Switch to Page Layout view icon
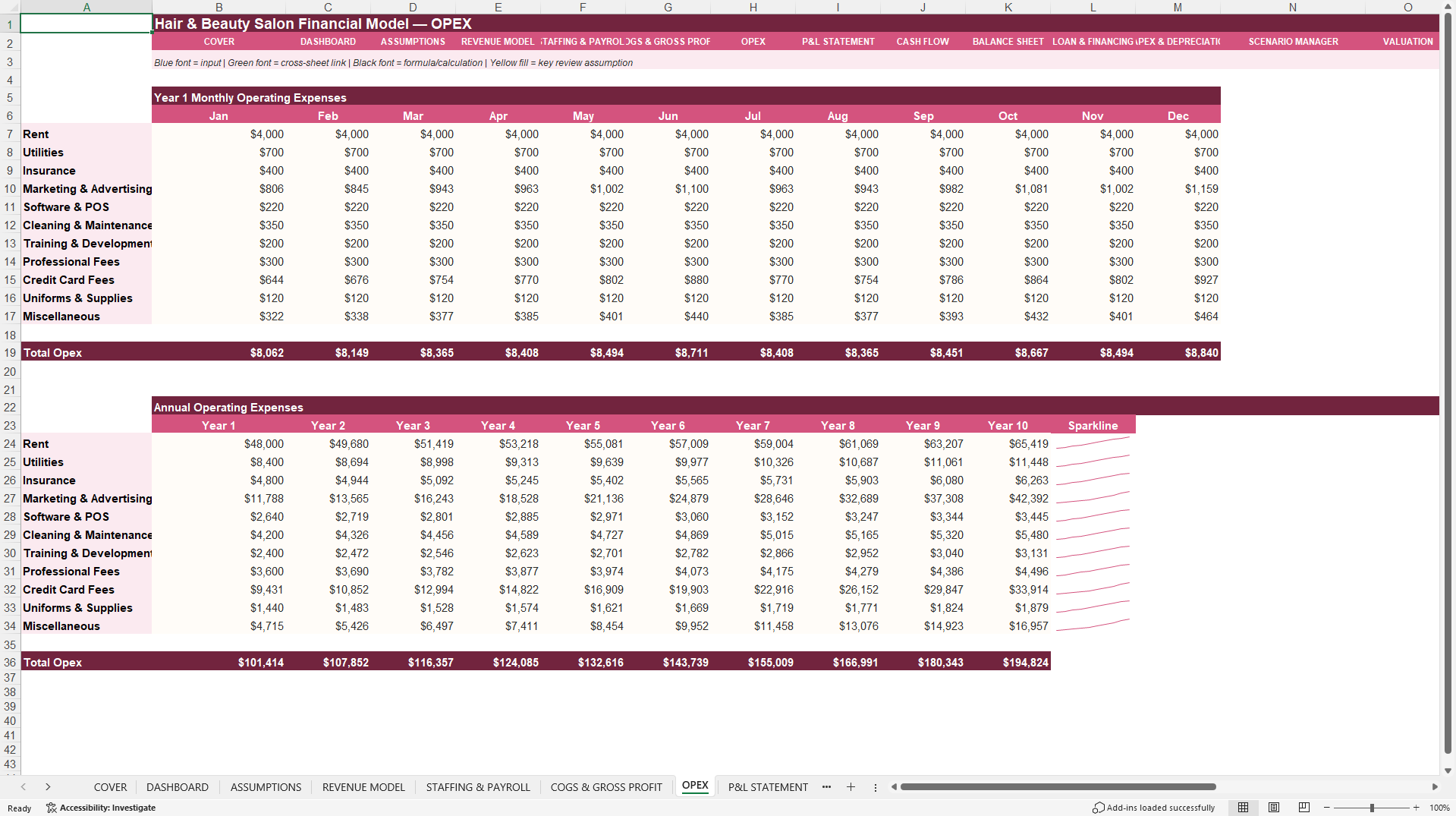The width and height of the screenshot is (1456, 816). pos(1274,808)
